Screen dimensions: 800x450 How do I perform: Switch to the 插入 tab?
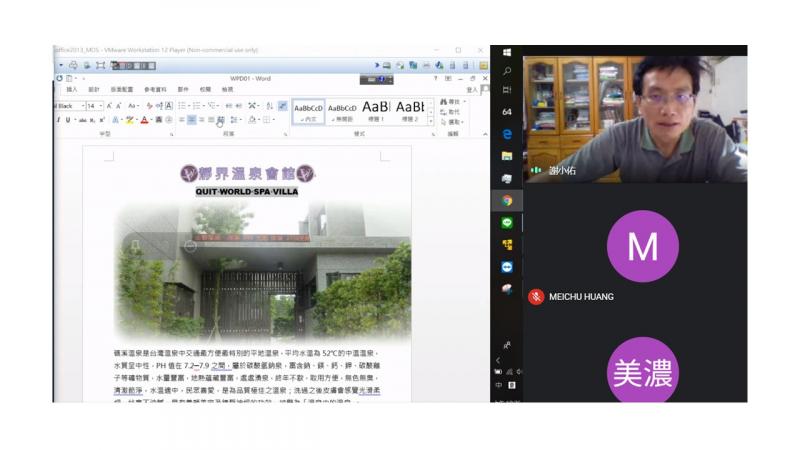point(71,90)
